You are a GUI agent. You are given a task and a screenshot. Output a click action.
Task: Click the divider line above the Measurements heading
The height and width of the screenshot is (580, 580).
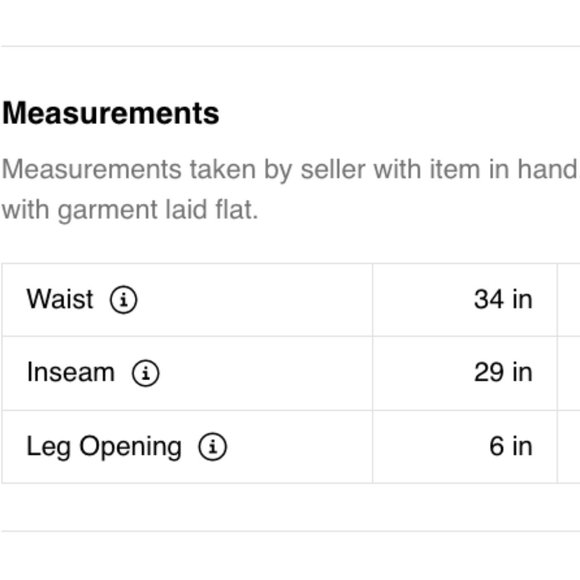[290, 47]
